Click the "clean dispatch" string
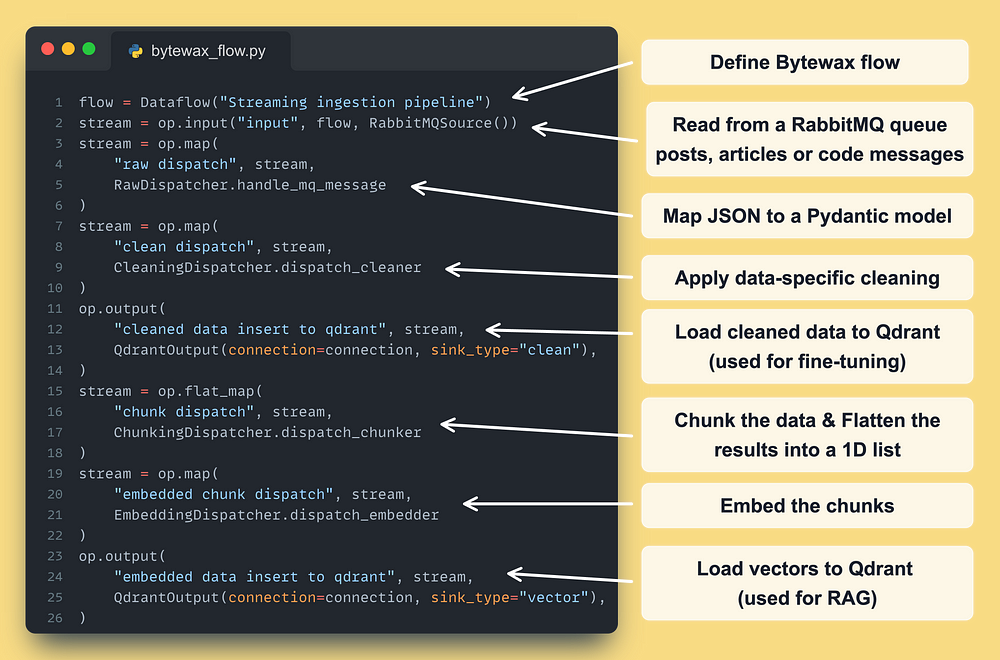This screenshot has height=660, width=1000. tap(184, 247)
